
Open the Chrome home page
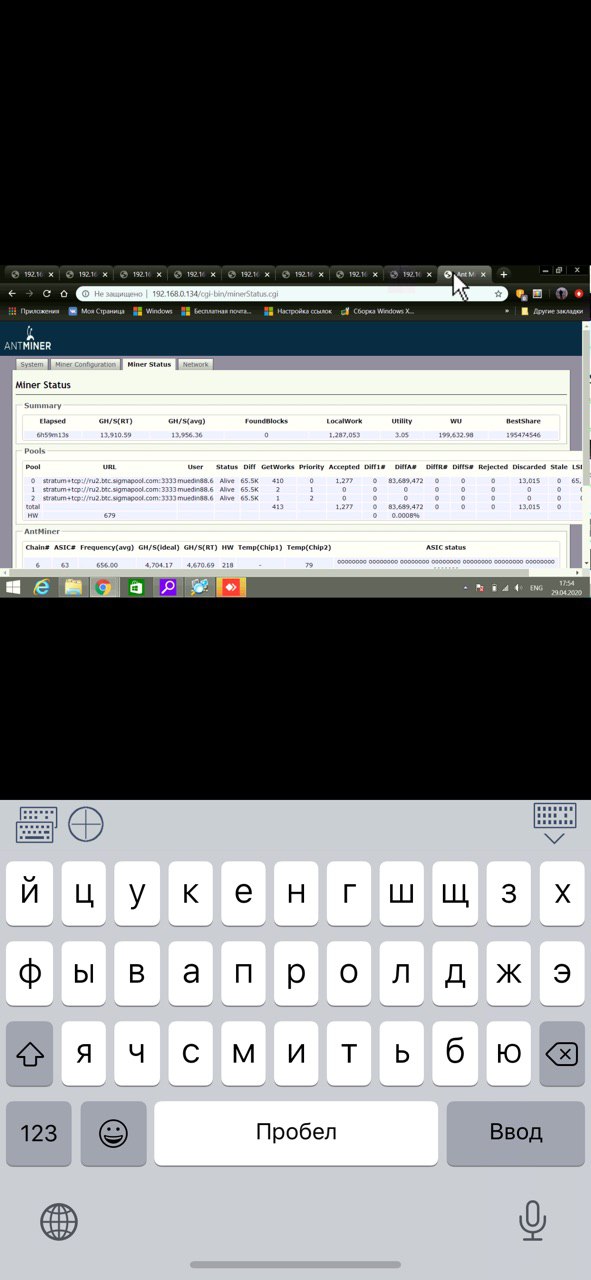64,294
